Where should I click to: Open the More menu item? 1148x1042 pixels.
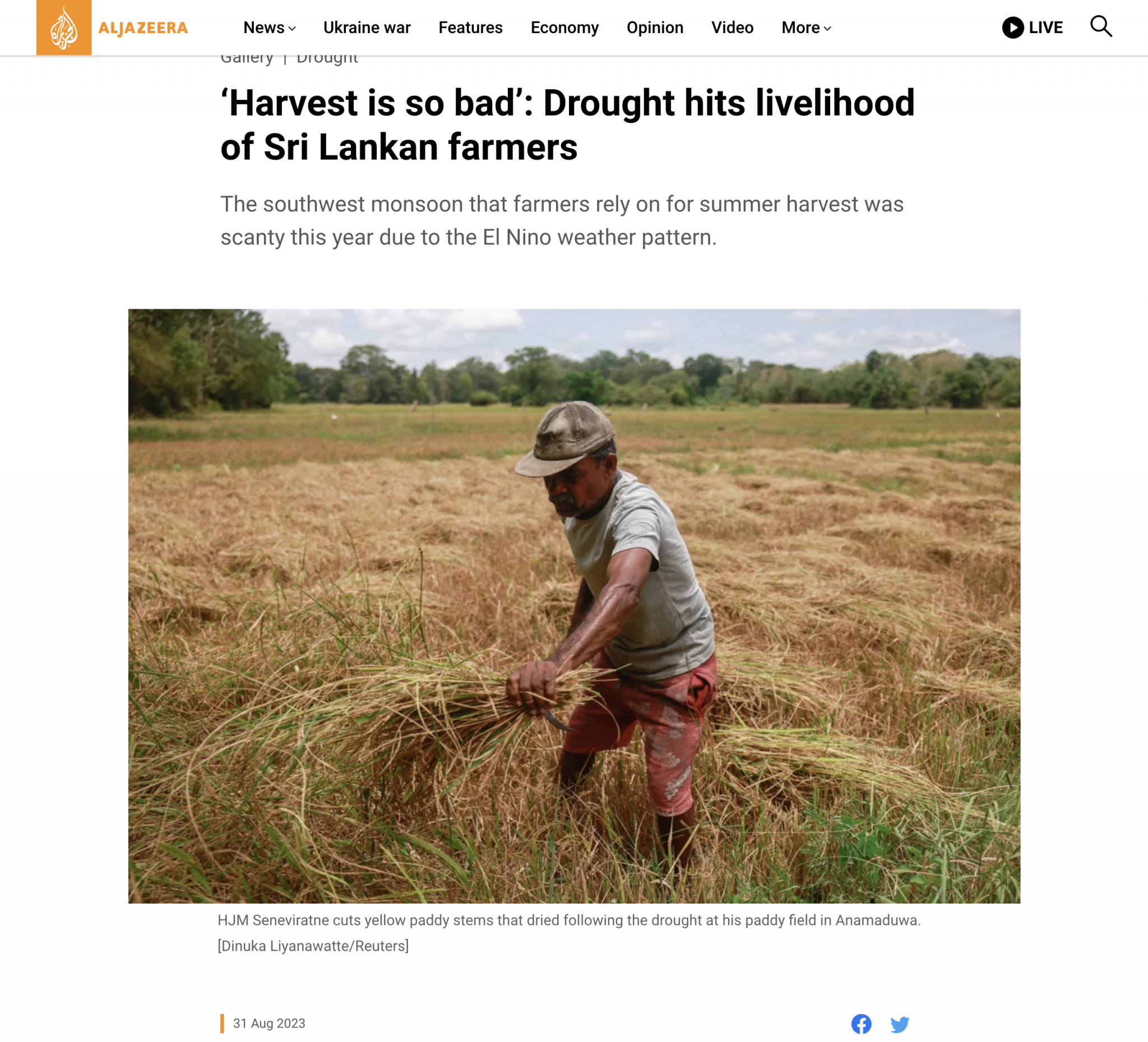point(800,27)
